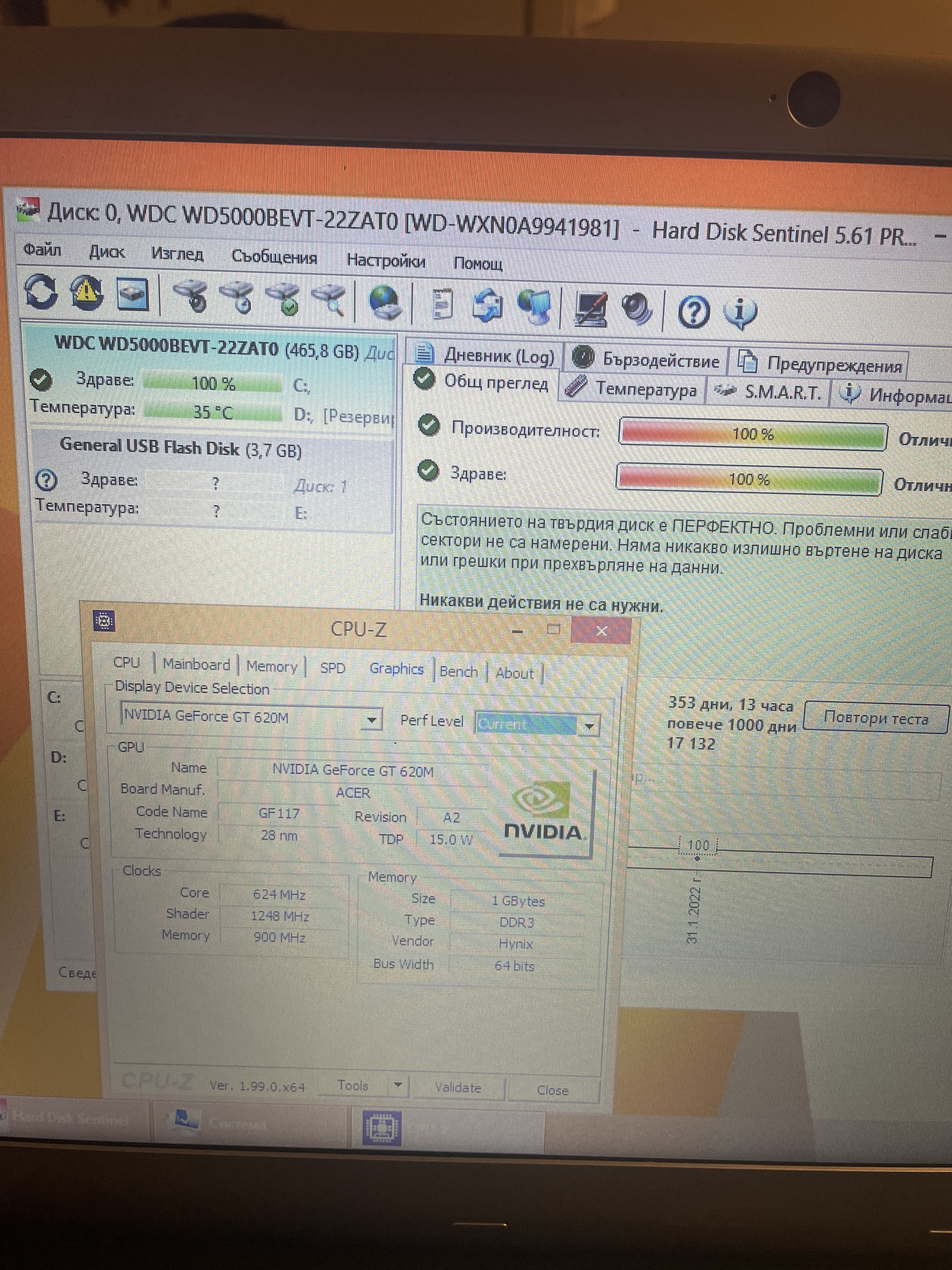This screenshot has width=952, height=1270.
Task: Switch to the Mainboard tab in CPU-Z
Action: (196, 664)
